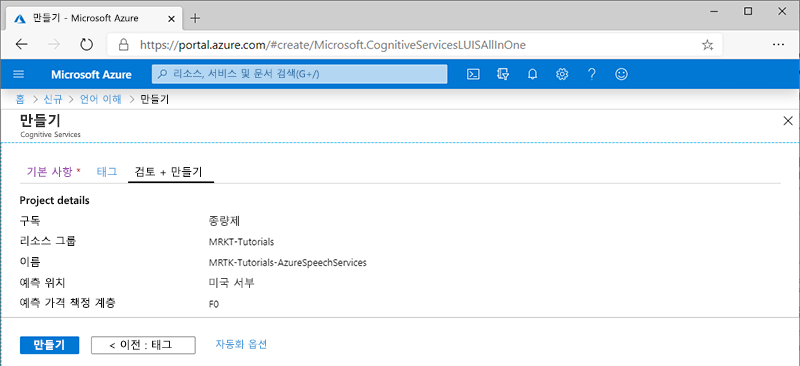Show notifications via the bell icon
800x366 pixels.
tap(533, 75)
